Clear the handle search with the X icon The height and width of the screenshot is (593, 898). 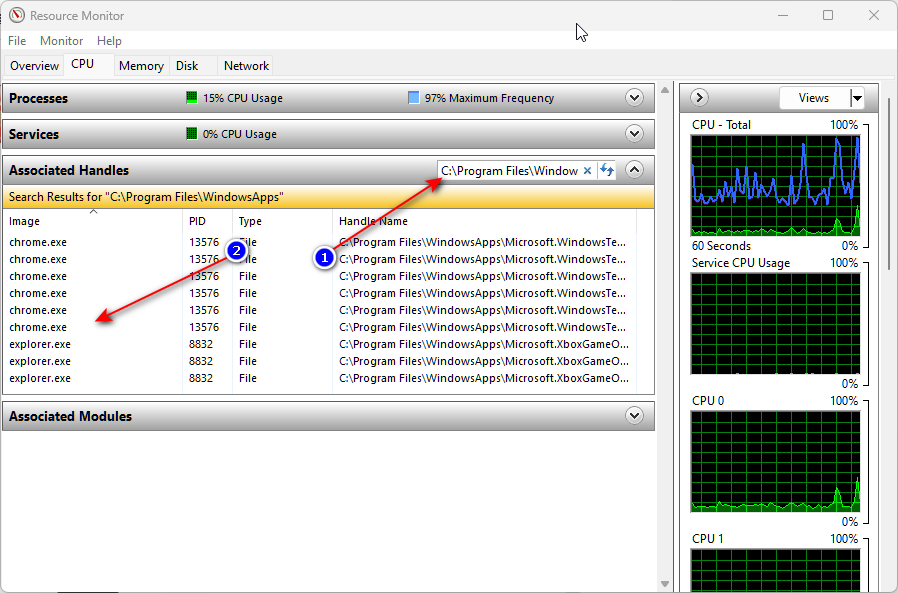(587, 171)
